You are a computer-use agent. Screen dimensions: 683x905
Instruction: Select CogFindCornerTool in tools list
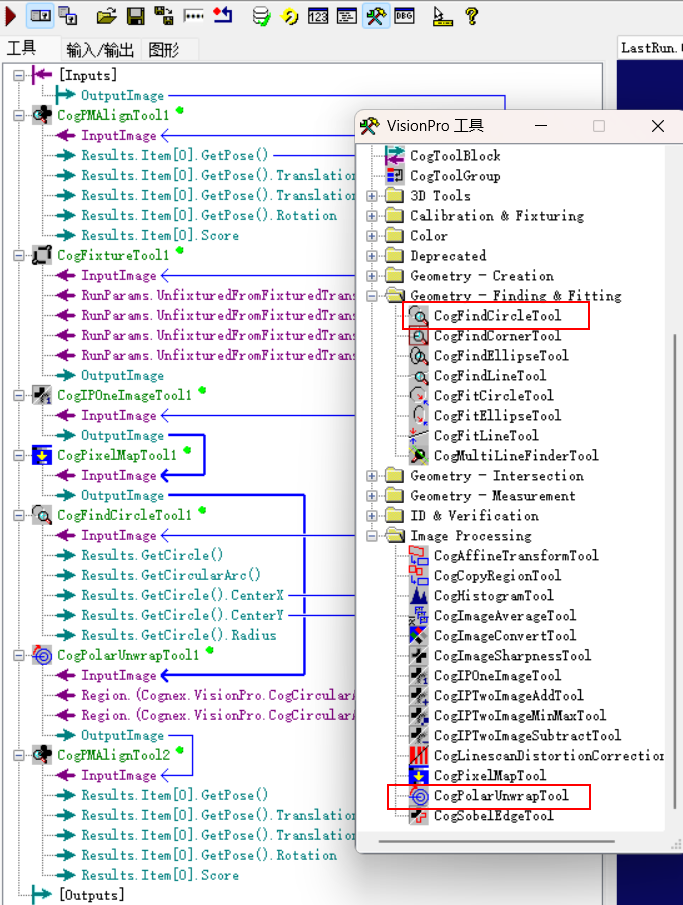pyautogui.click(x=497, y=335)
